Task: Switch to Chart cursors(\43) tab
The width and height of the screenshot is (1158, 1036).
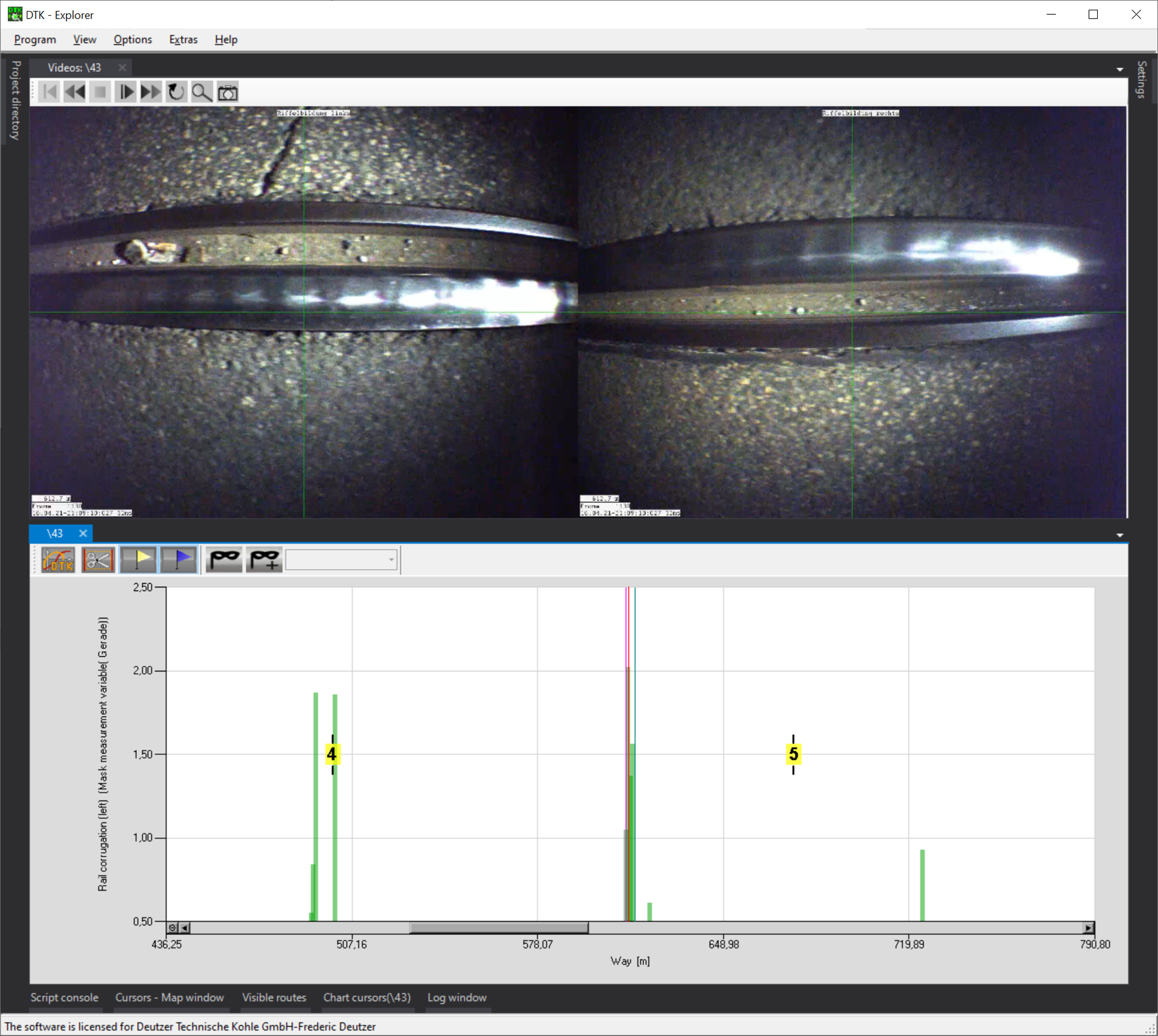Action: coord(367,997)
